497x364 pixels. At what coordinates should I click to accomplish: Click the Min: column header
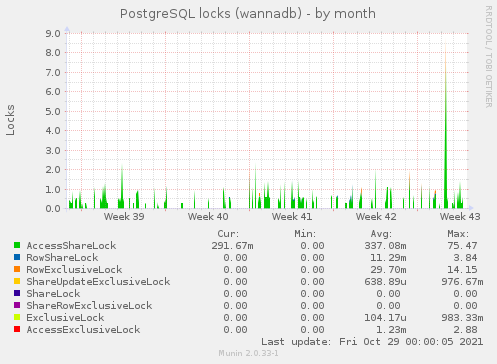(305, 234)
